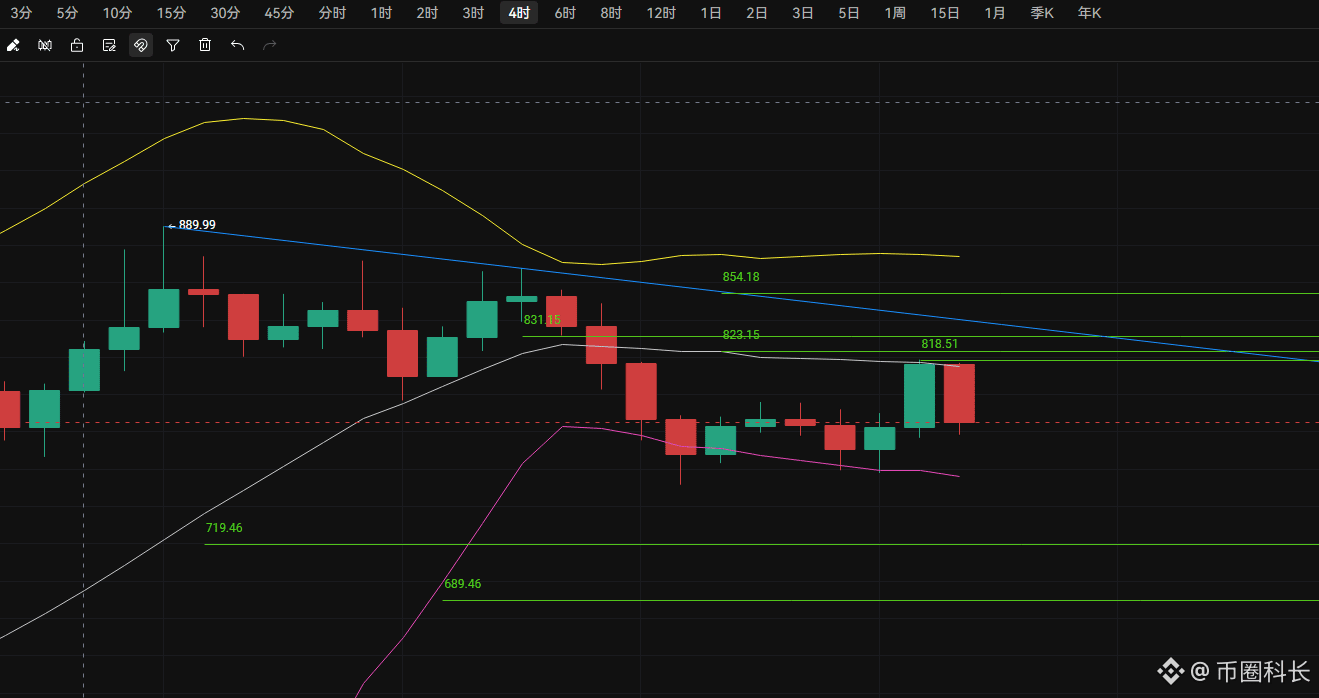Click the 854.18 level label
This screenshot has width=1319, height=698.
(x=741, y=277)
